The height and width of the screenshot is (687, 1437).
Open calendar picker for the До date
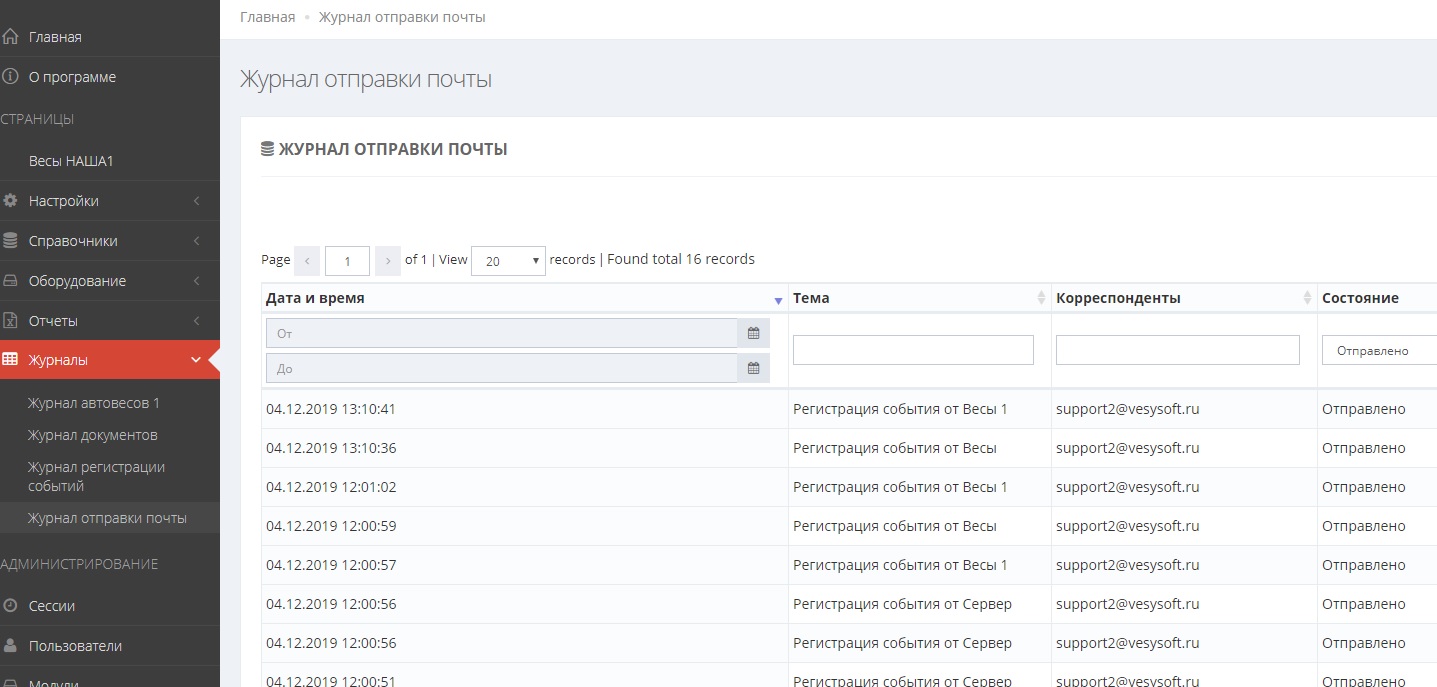754,369
